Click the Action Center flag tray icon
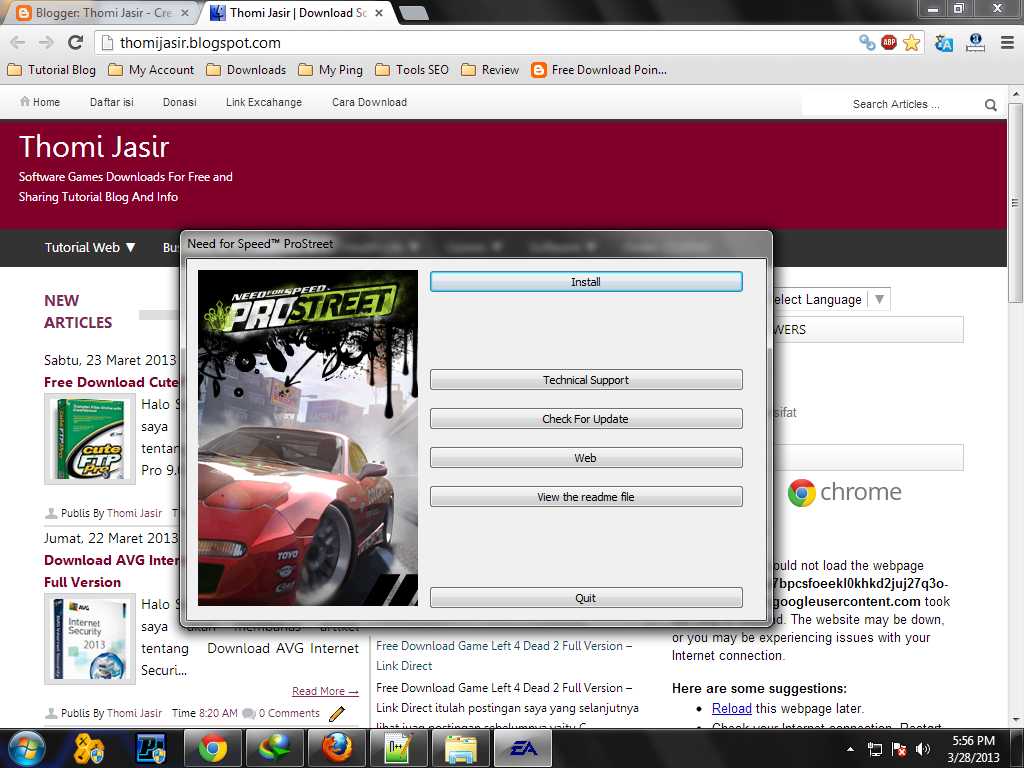1024x768 pixels. (x=899, y=749)
